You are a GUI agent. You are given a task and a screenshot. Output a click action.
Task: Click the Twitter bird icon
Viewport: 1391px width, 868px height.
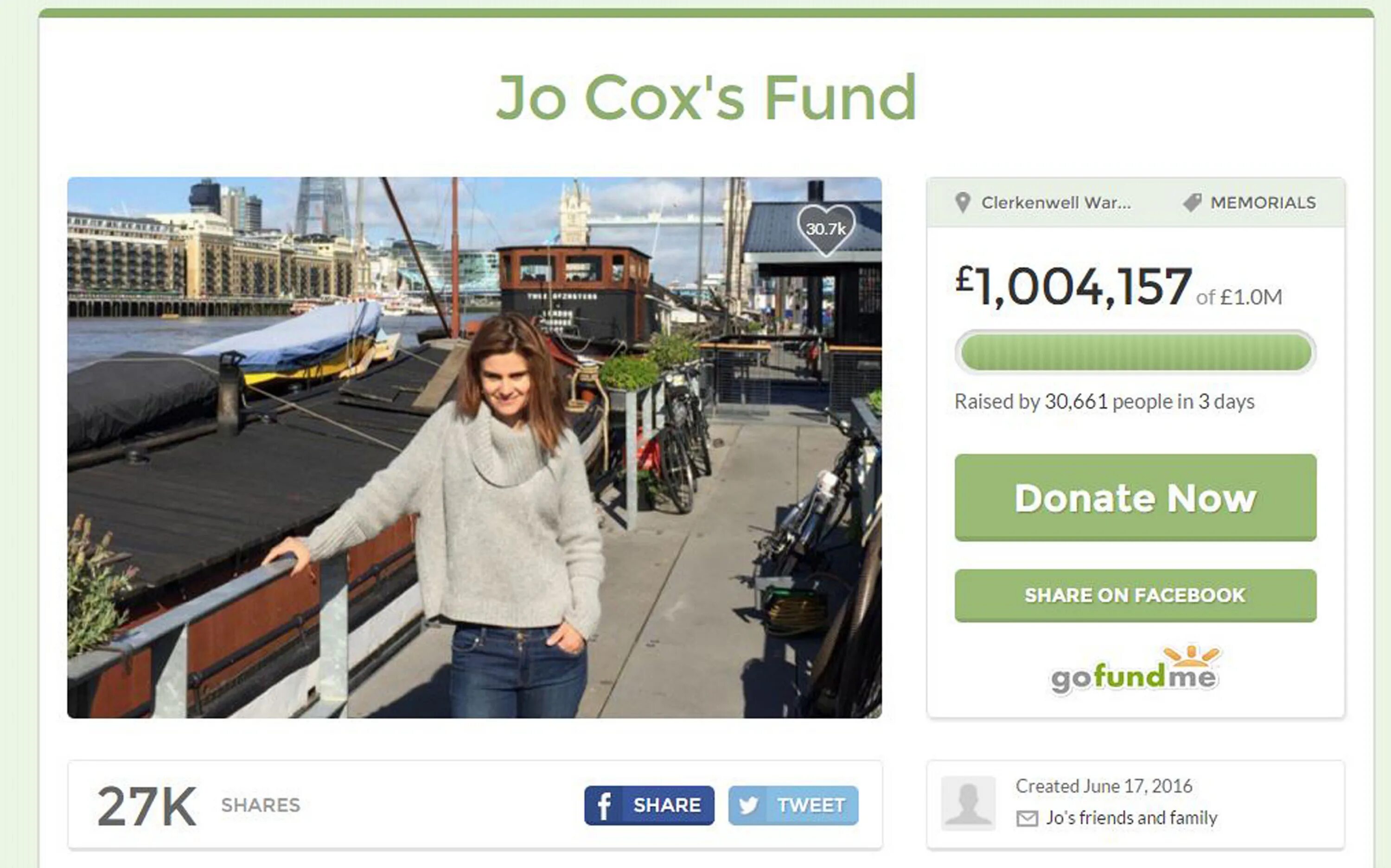pos(748,805)
